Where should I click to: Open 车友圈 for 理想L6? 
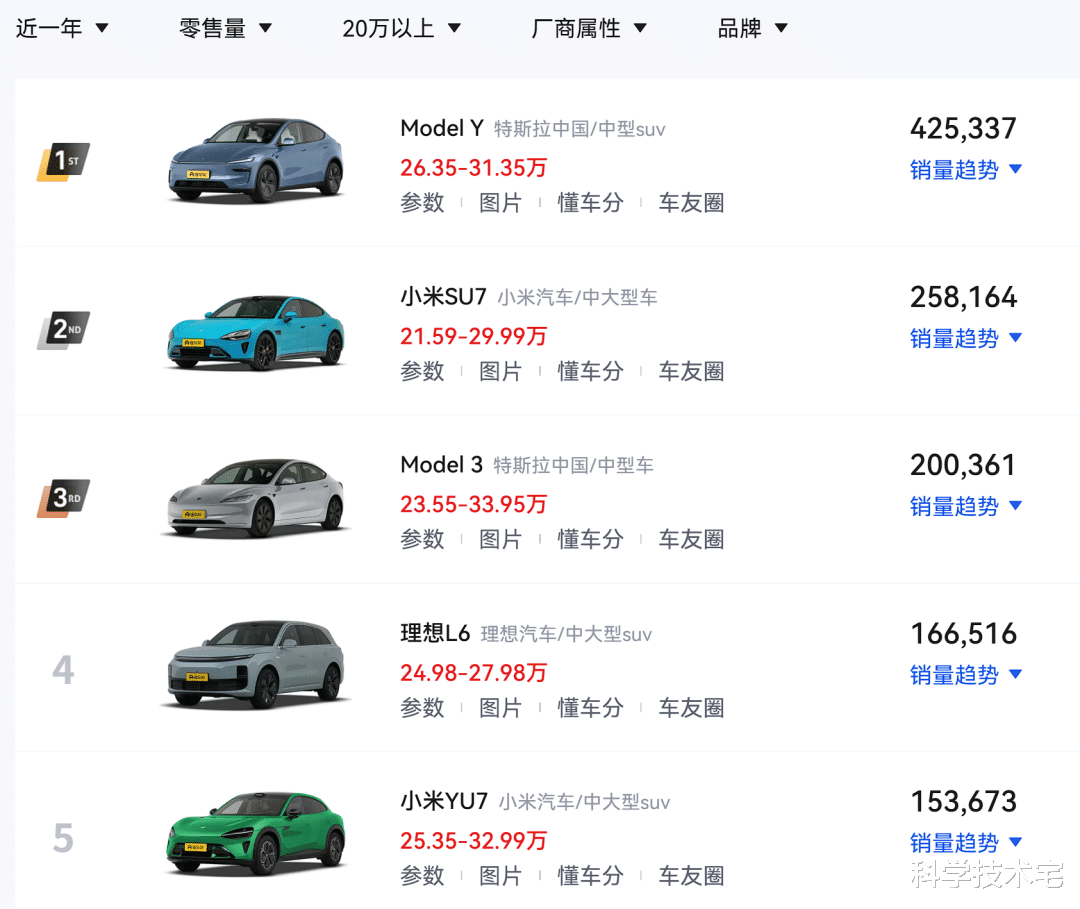(691, 707)
